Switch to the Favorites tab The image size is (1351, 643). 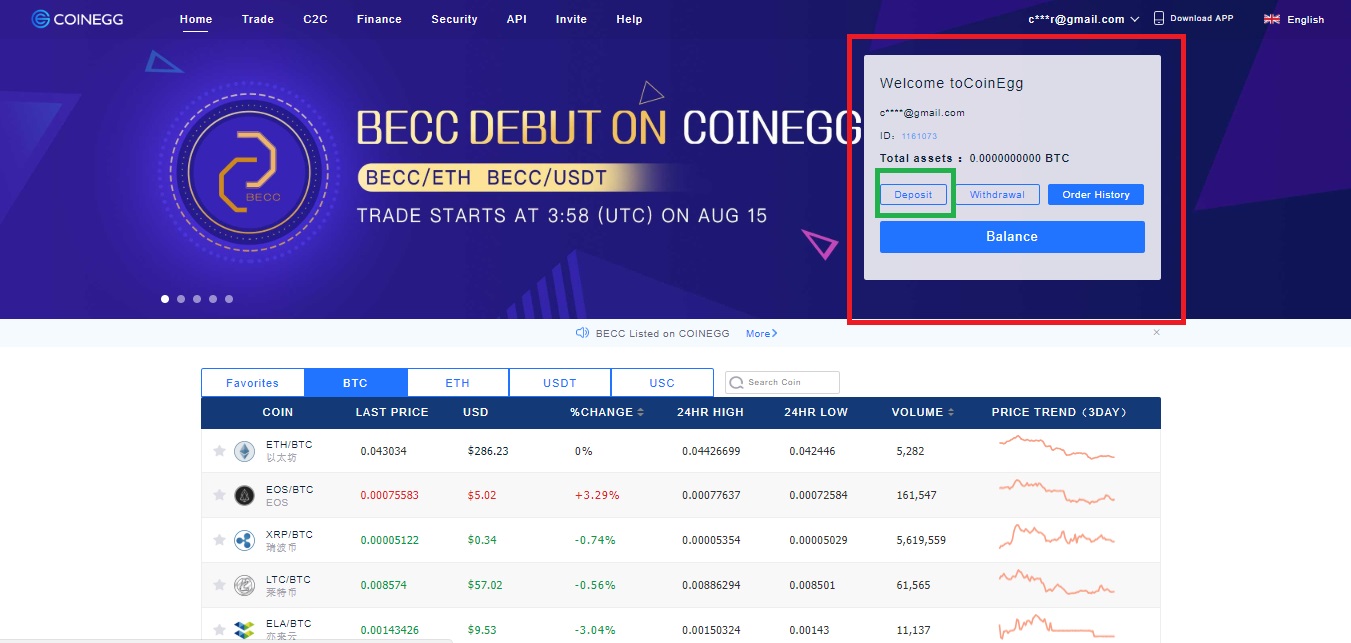(253, 383)
